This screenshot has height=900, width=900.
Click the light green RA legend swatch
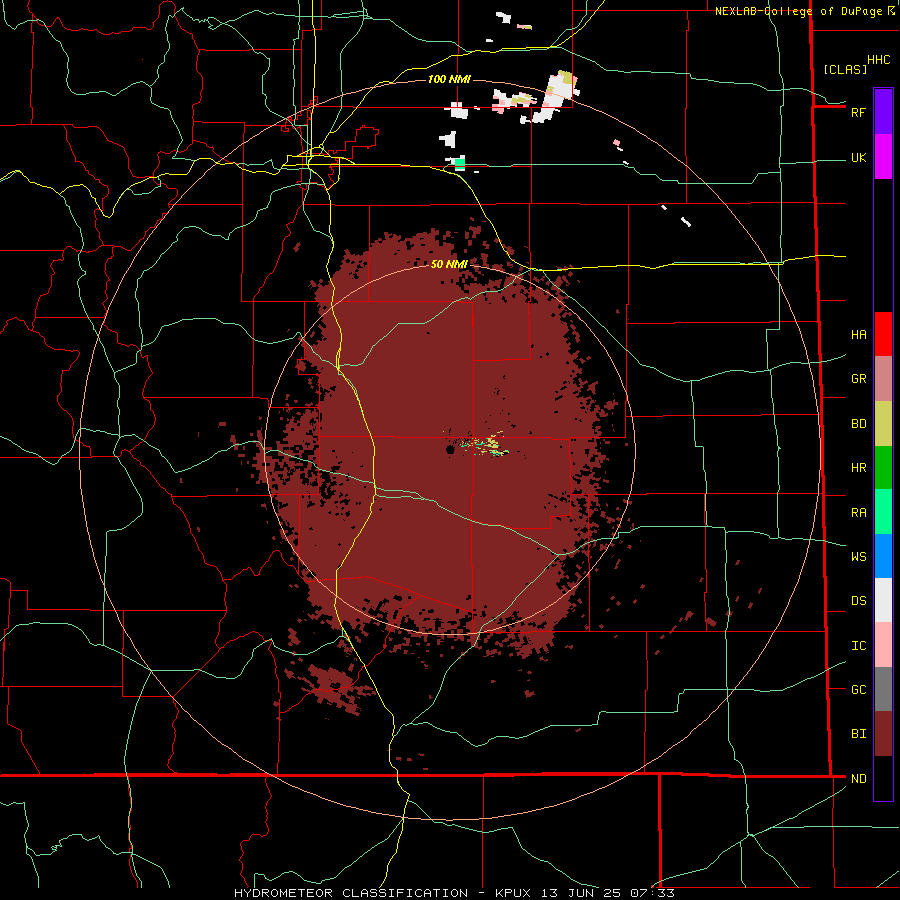click(x=883, y=512)
